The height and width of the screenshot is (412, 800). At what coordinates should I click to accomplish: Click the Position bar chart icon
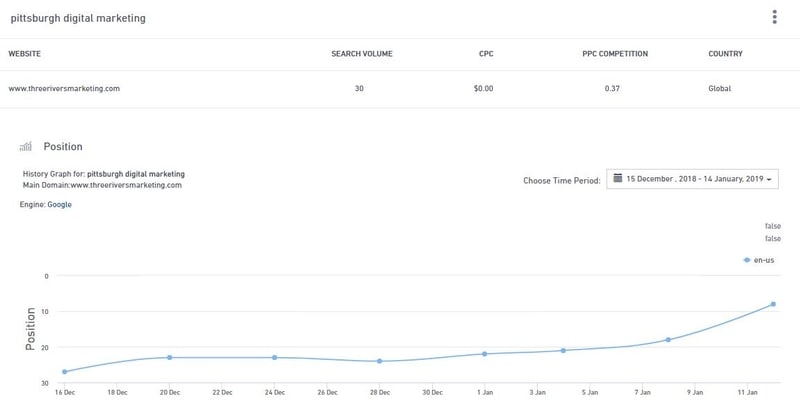click(26, 147)
